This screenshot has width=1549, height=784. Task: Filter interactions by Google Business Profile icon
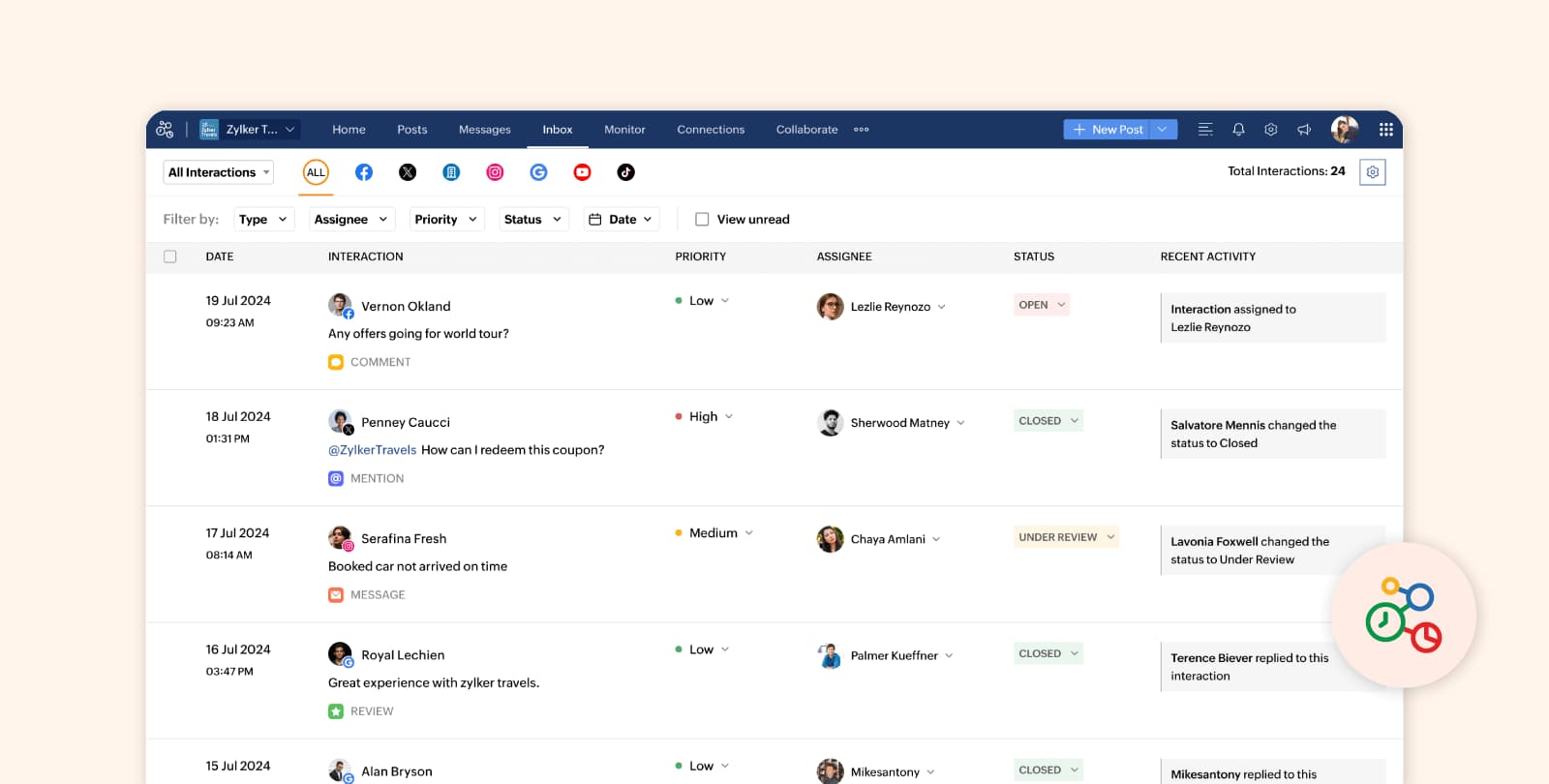click(x=451, y=172)
